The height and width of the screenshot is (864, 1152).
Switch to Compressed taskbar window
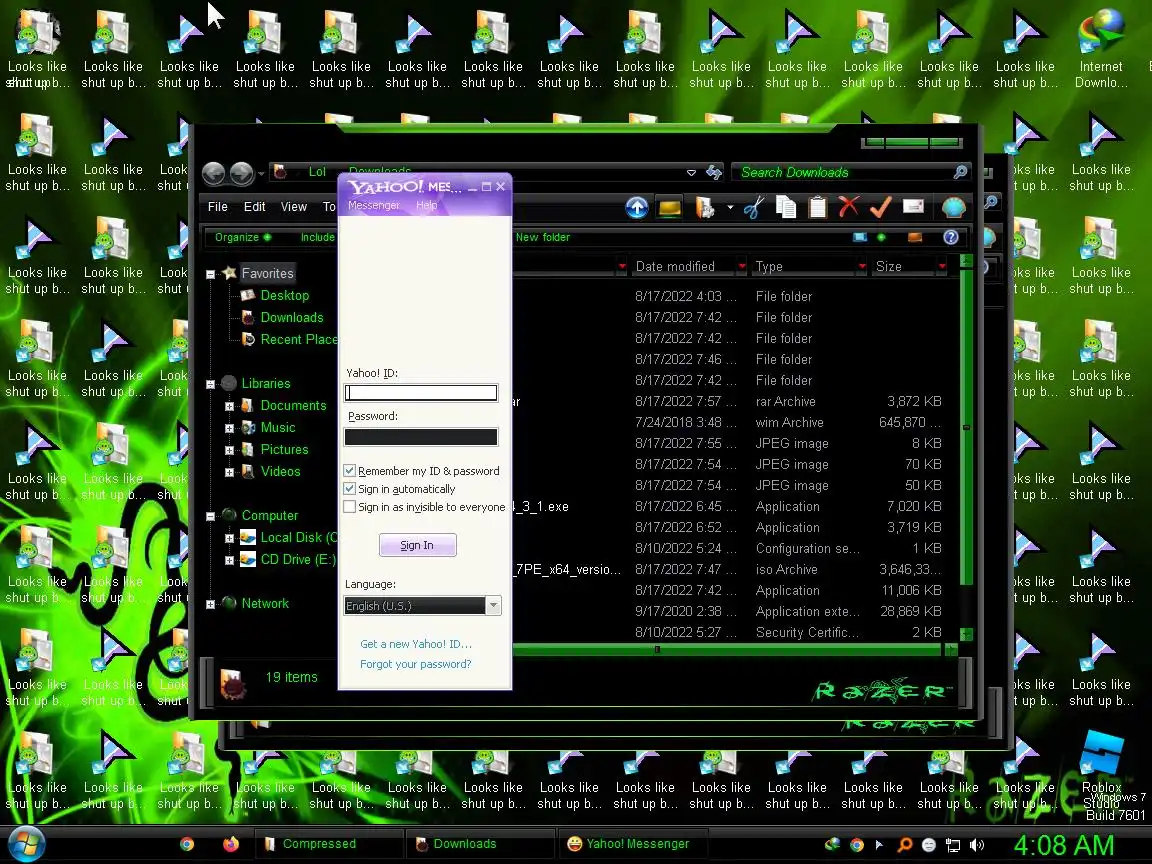328,844
